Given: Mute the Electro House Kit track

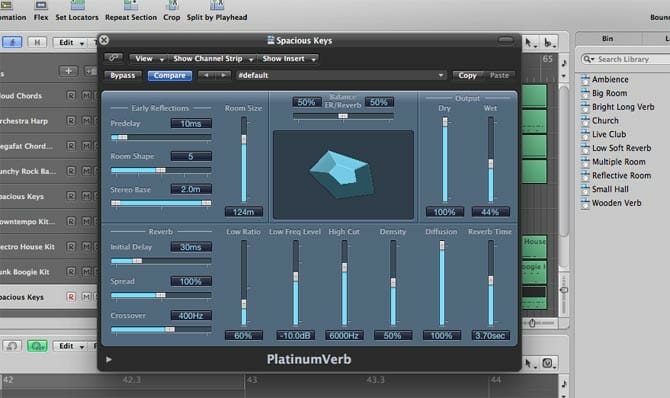Looking at the screenshot, I should click(86, 247).
